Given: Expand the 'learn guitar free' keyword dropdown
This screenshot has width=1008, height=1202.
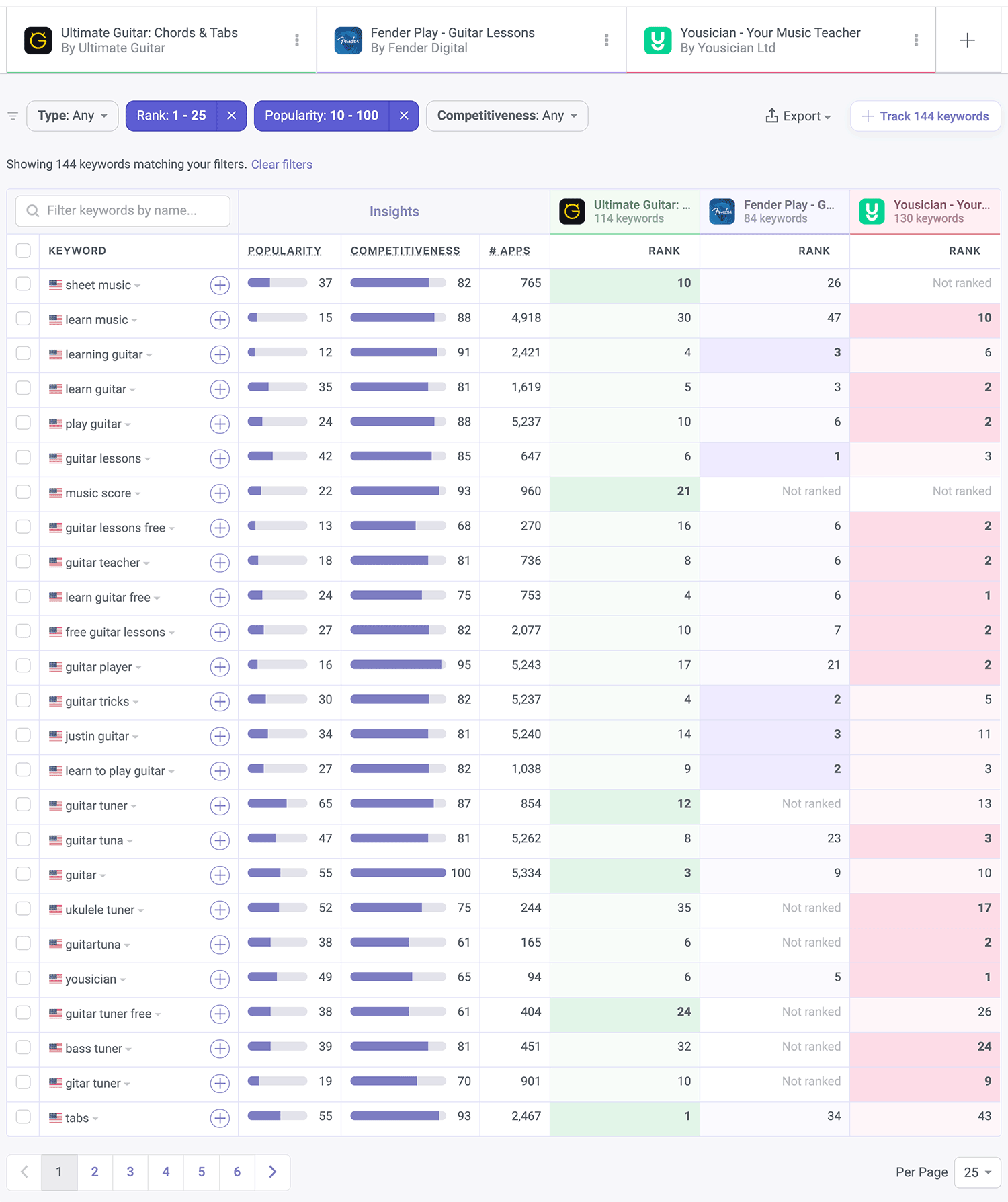Looking at the screenshot, I should pyautogui.click(x=157, y=598).
